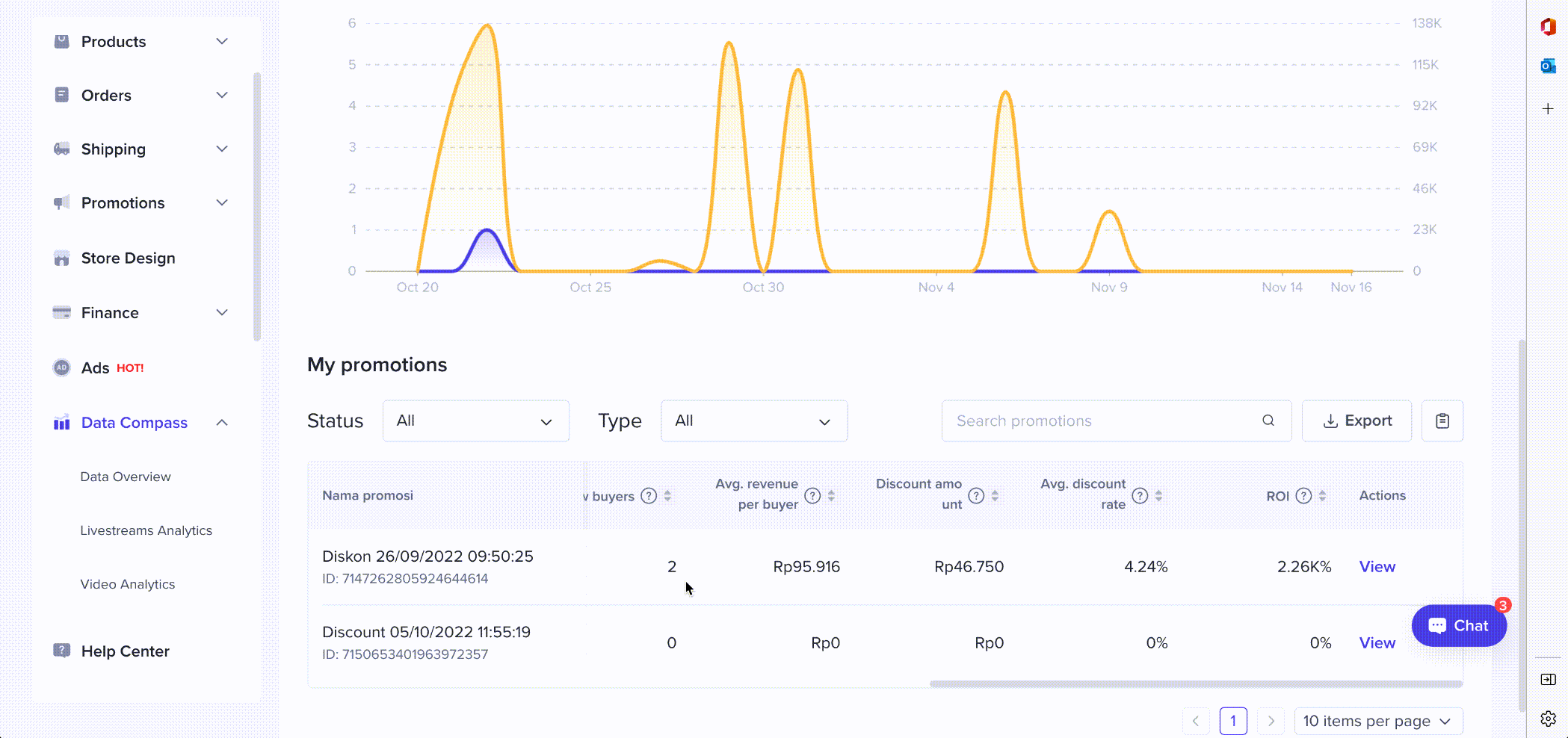Sort by the Avg. revenue per buyer column
1568x738 pixels.
point(831,496)
